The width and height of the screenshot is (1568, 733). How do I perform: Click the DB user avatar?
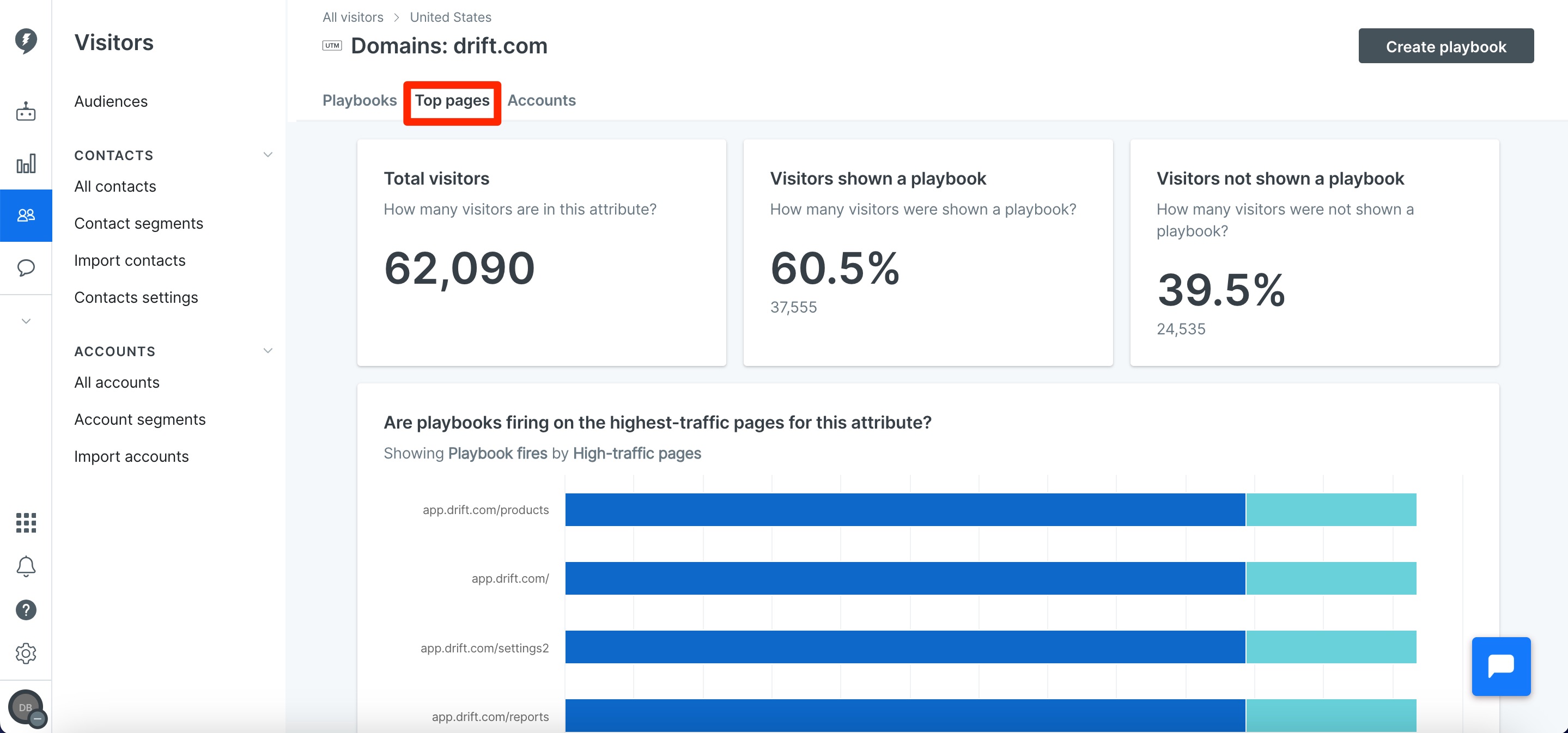pyautogui.click(x=26, y=707)
